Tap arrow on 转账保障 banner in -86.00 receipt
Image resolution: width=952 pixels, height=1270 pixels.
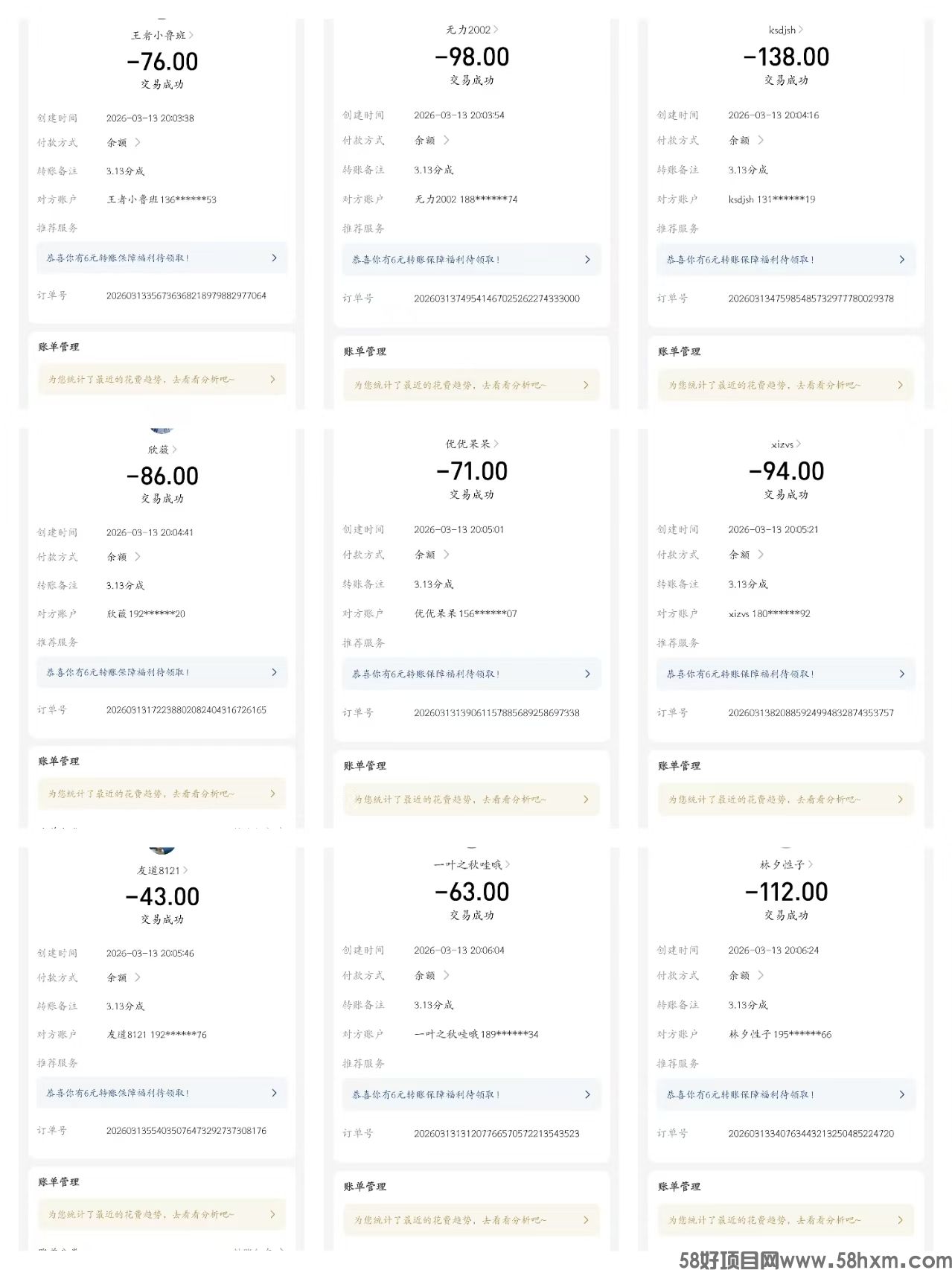coord(274,672)
